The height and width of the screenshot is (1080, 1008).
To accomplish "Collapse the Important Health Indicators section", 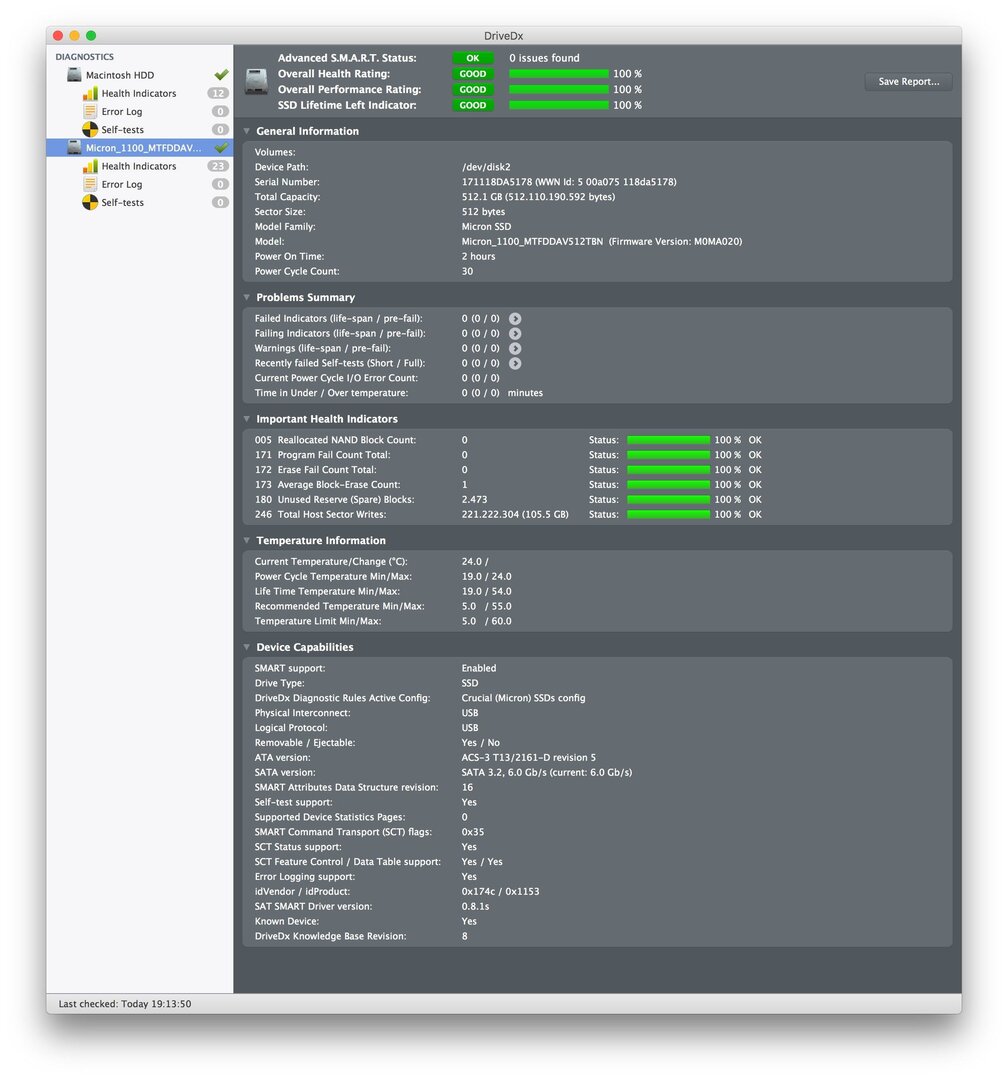I will (247, 419).
